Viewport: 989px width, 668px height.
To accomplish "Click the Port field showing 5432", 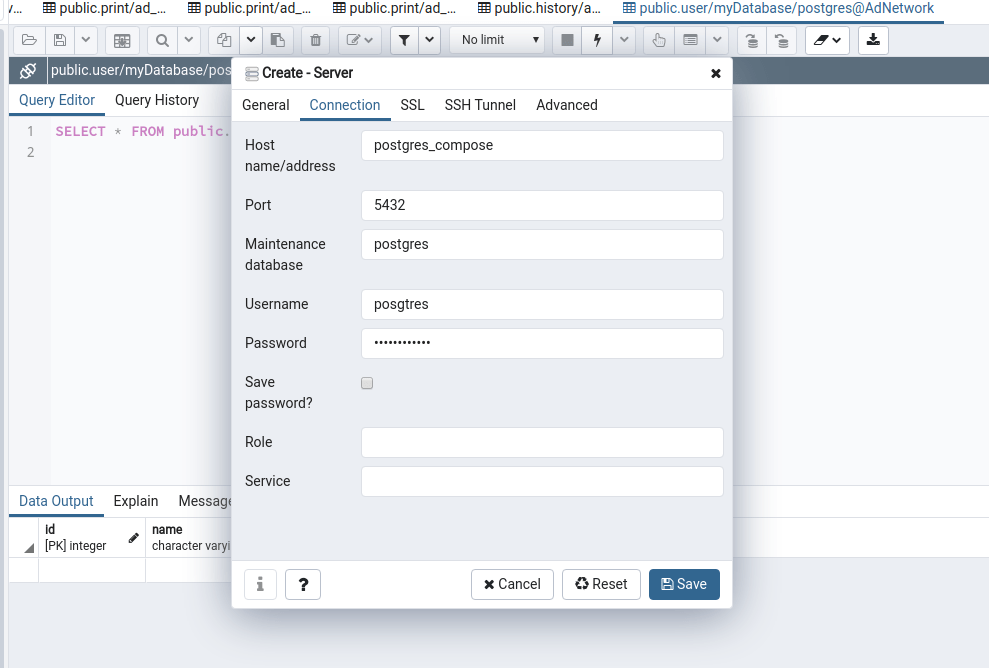I will (x=542, y=206).
